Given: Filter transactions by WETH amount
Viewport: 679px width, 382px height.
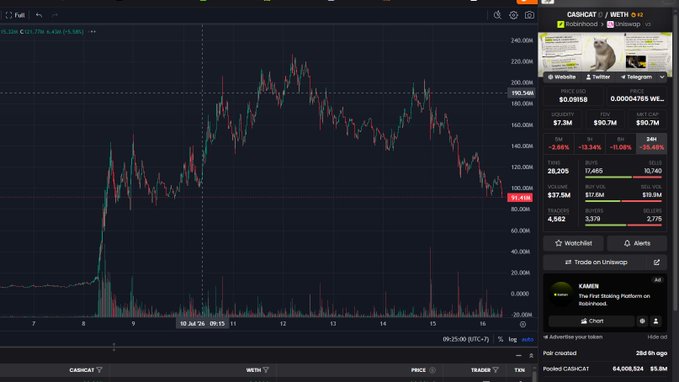Looking at the screenshot, I should pos(266,370).
